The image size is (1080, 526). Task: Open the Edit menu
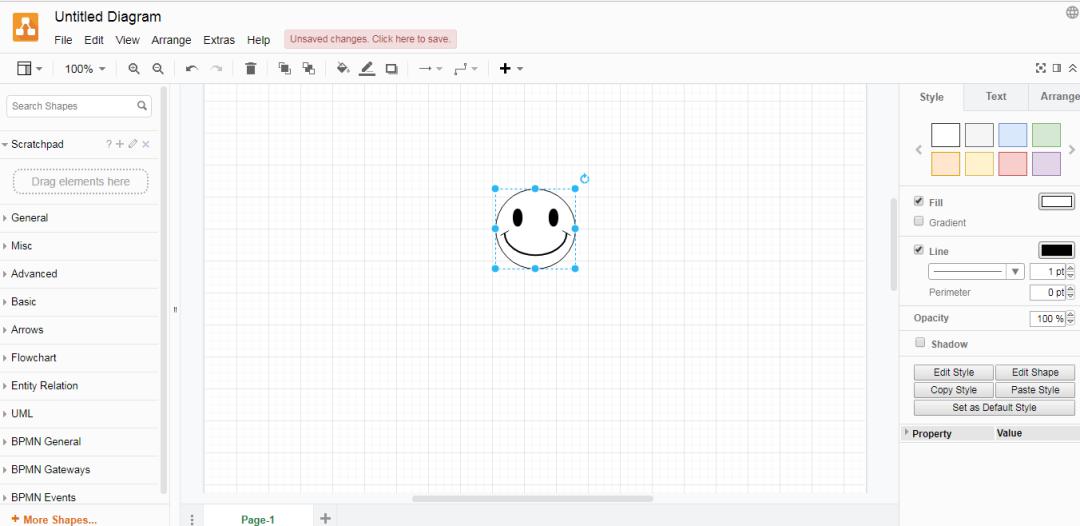pos(94,40)
